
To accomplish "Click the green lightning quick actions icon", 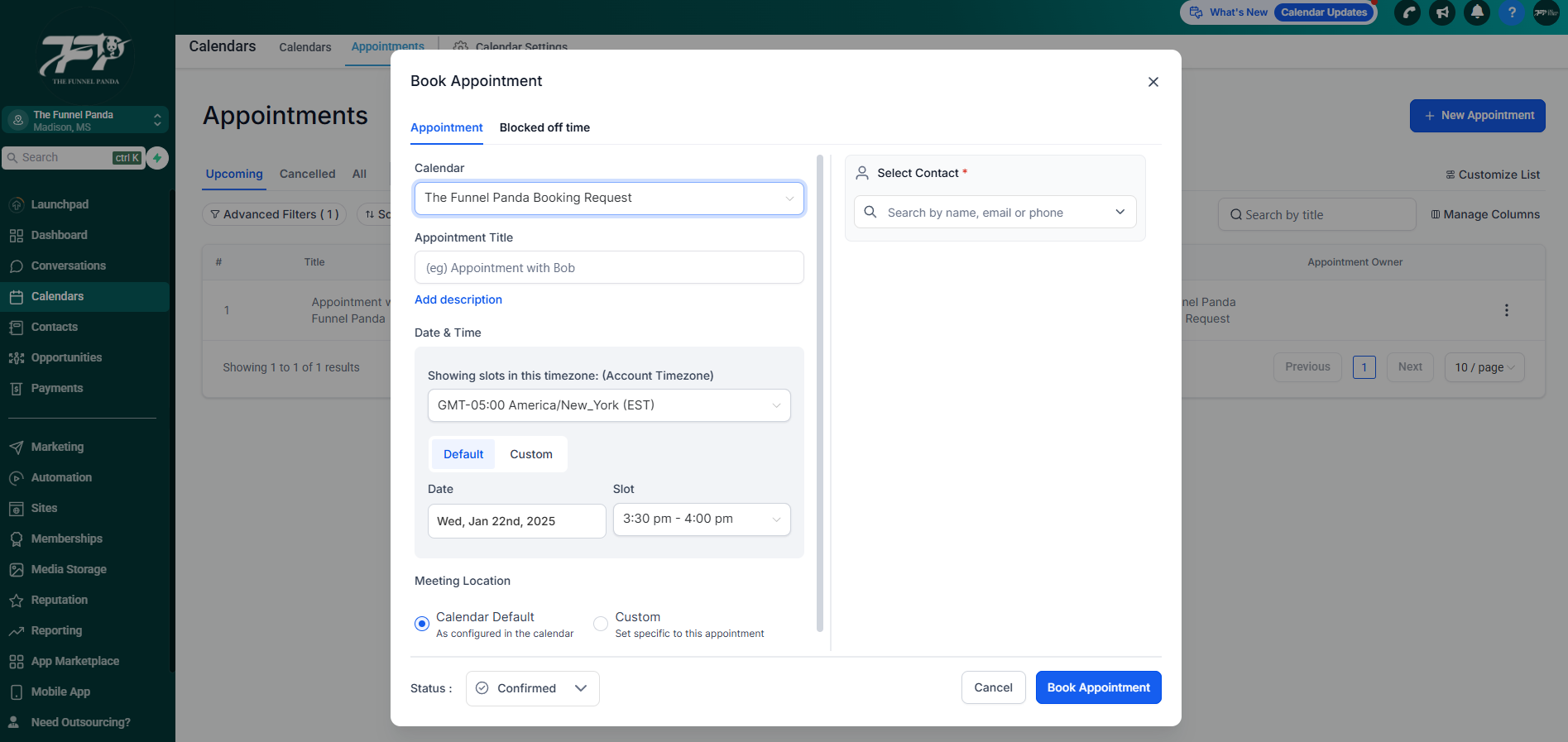I will click(157, 157).
